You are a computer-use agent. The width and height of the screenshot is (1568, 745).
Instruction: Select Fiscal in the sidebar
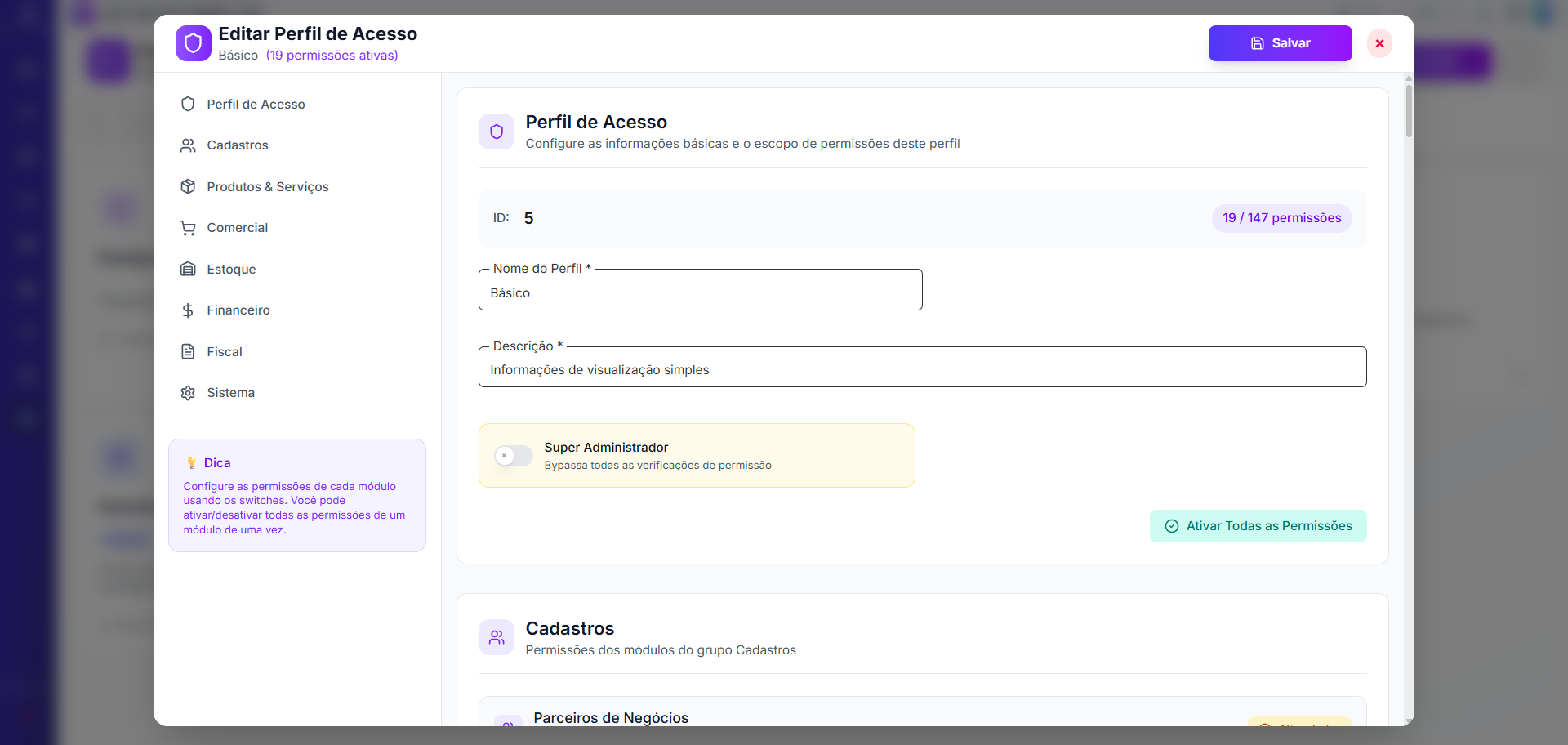297,351
